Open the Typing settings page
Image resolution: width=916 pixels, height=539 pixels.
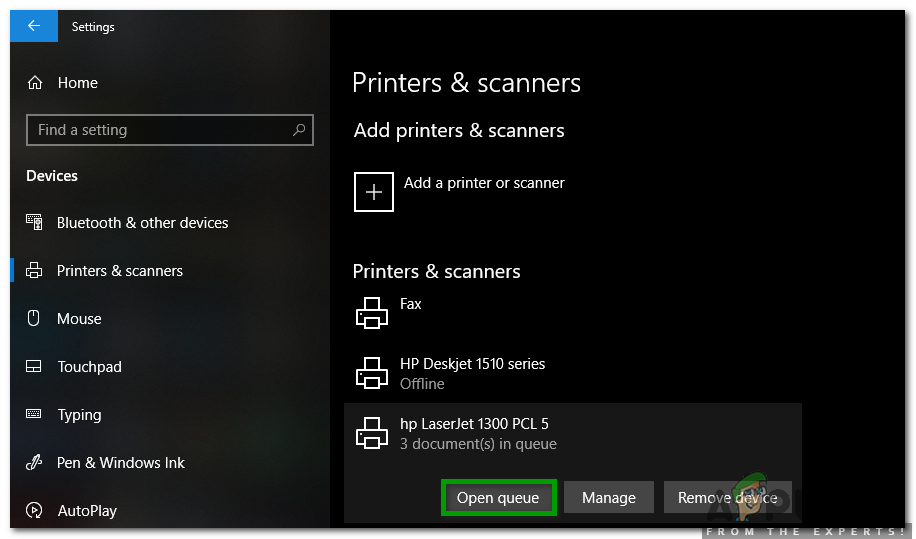coord(79,415)
